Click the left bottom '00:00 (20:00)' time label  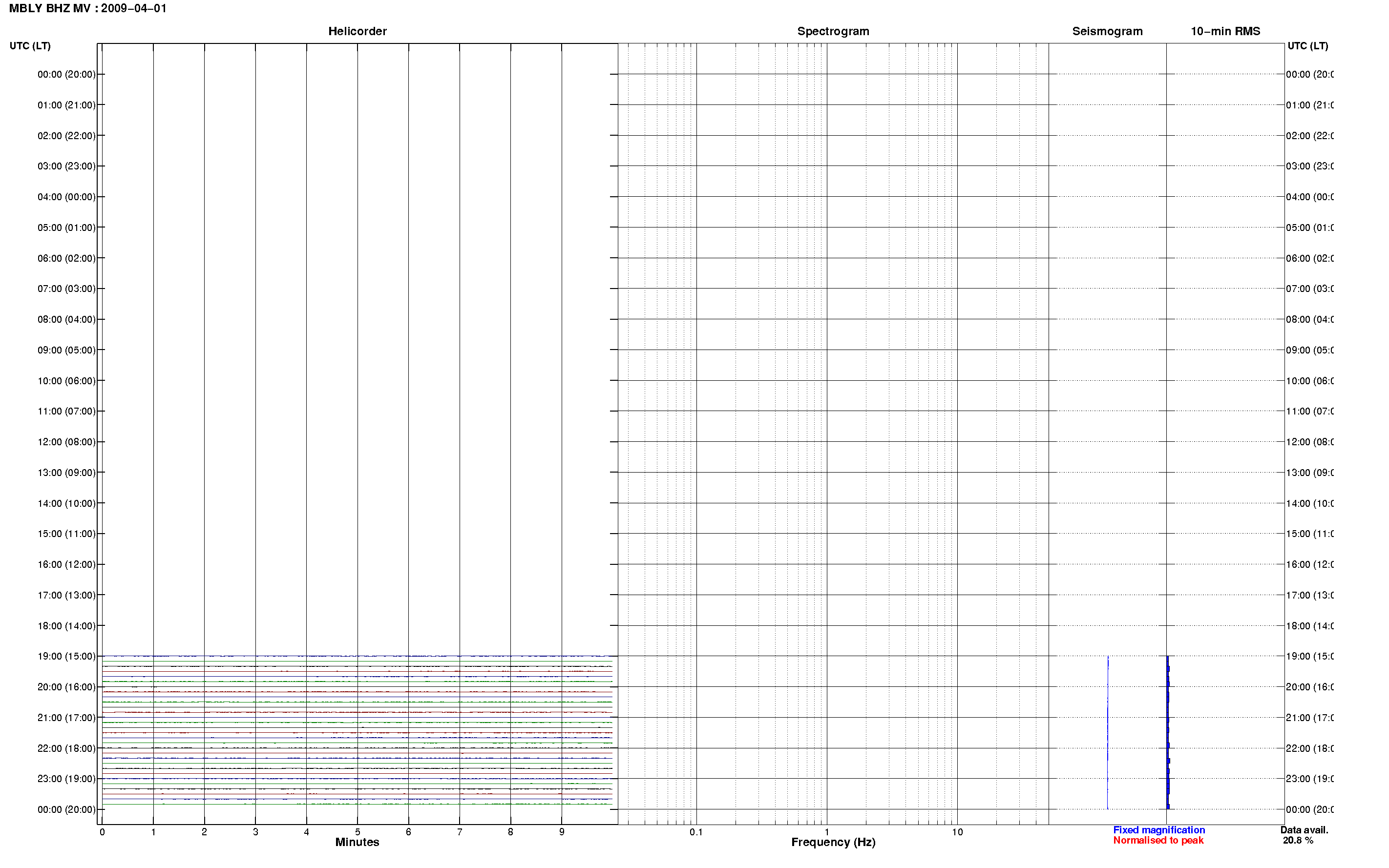pyautogui.click(x=66, y=809)
